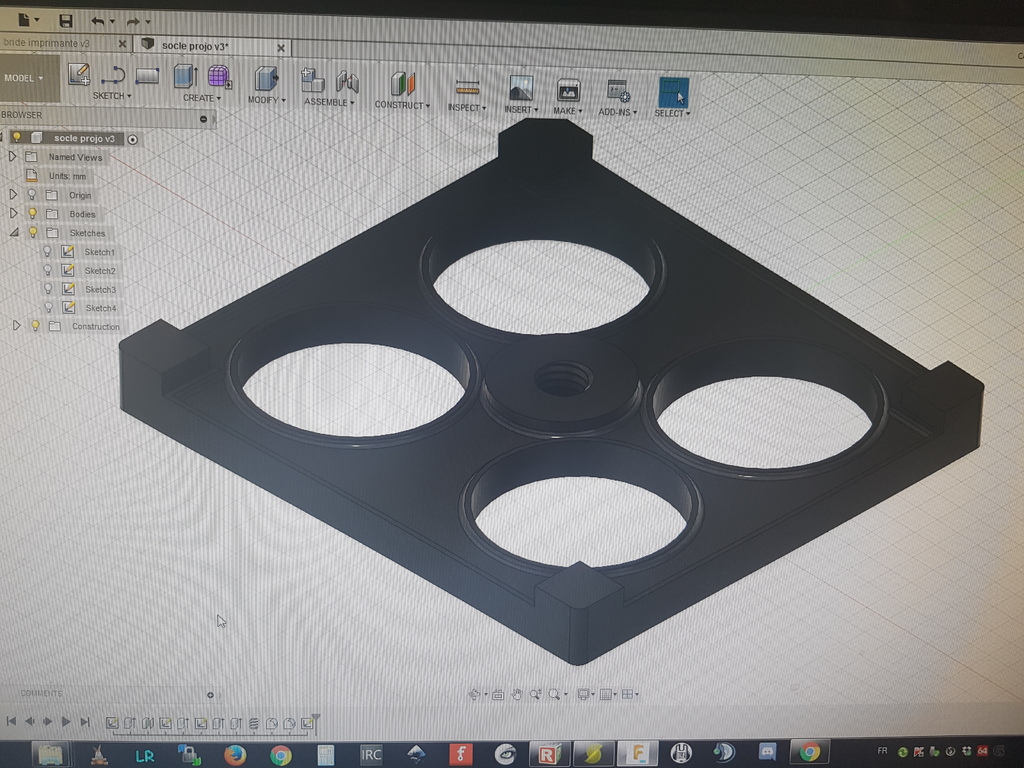The image size is (1024, 768).
Task: Open the SKETCH dropdown menu
Action: tap(112, 96)
